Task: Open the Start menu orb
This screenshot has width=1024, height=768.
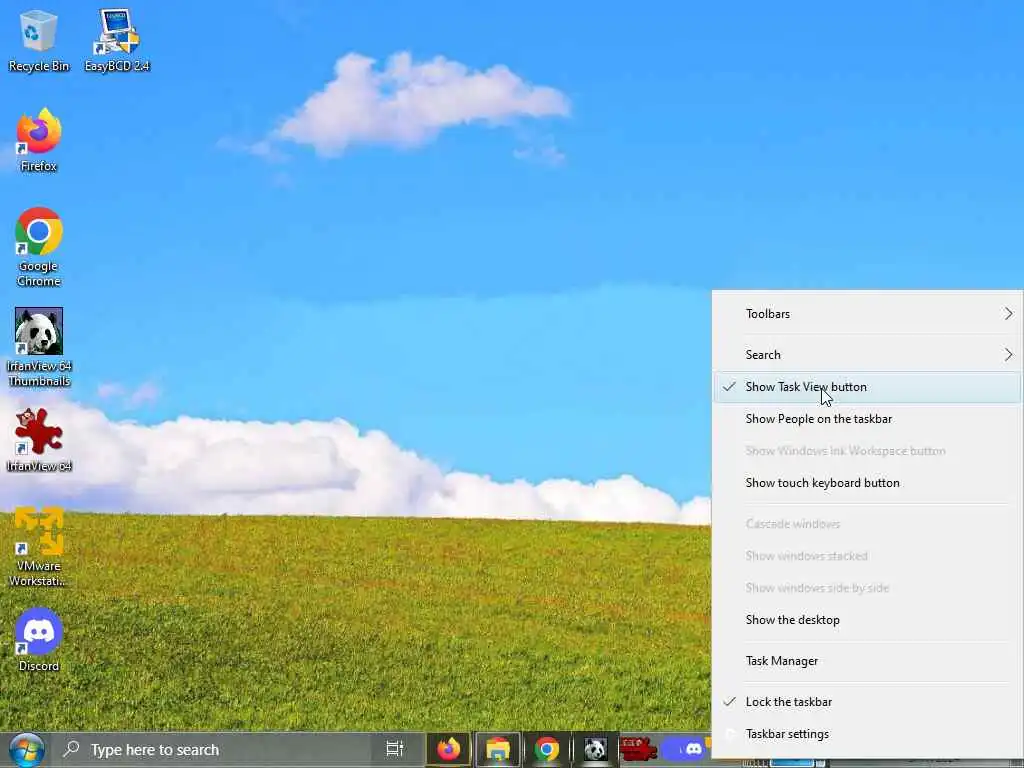Action: tap(26, 750)
